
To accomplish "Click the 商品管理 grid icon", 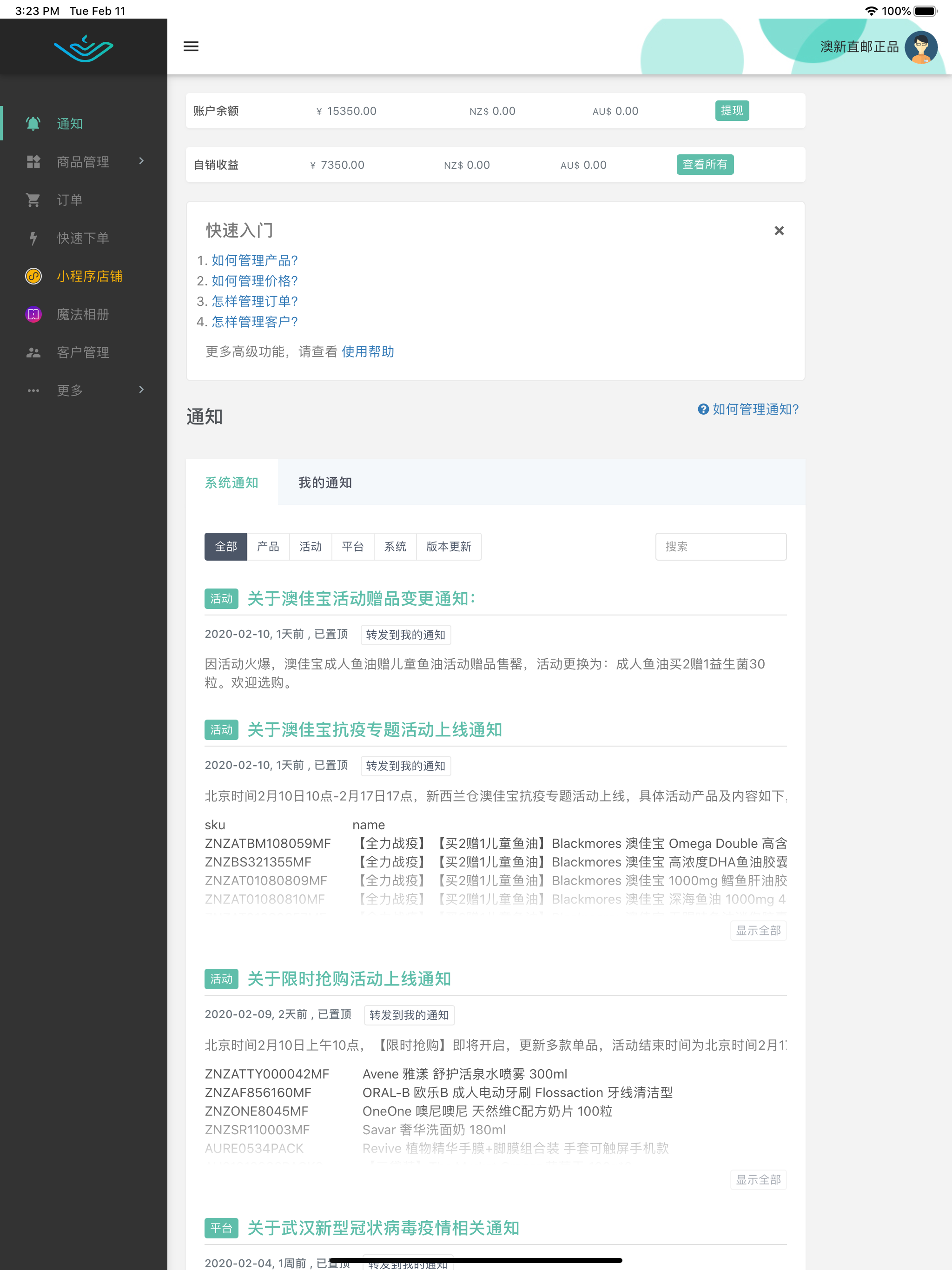I will pos(33,161).
